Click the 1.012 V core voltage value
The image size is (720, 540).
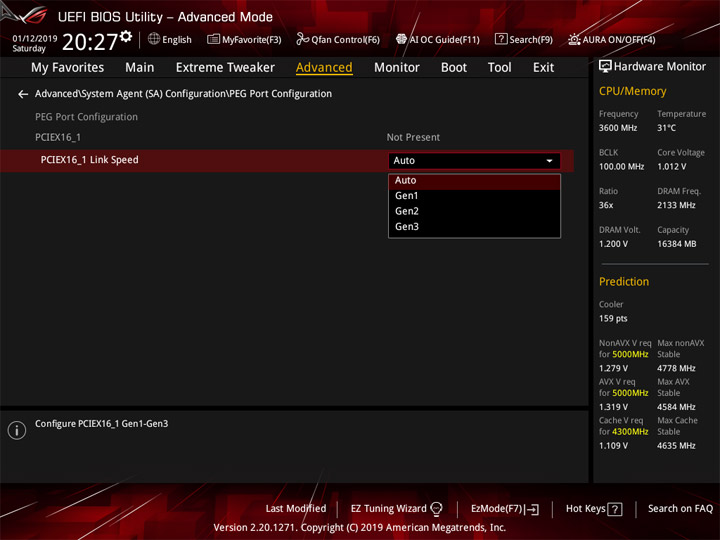point(672,167)
